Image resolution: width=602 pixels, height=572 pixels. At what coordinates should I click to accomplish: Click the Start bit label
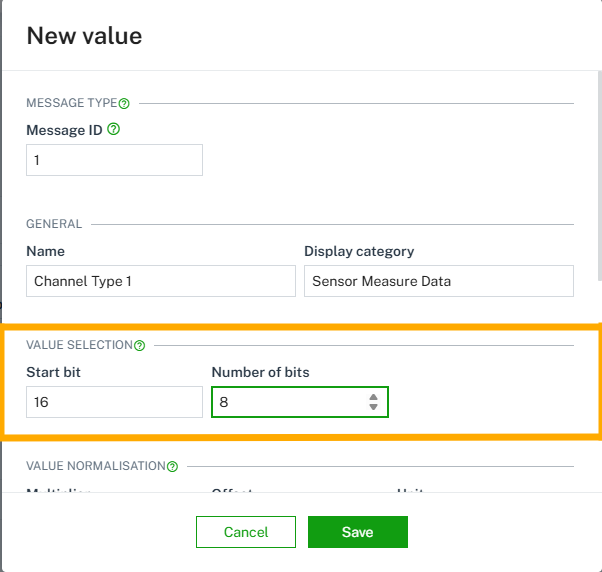54,372
